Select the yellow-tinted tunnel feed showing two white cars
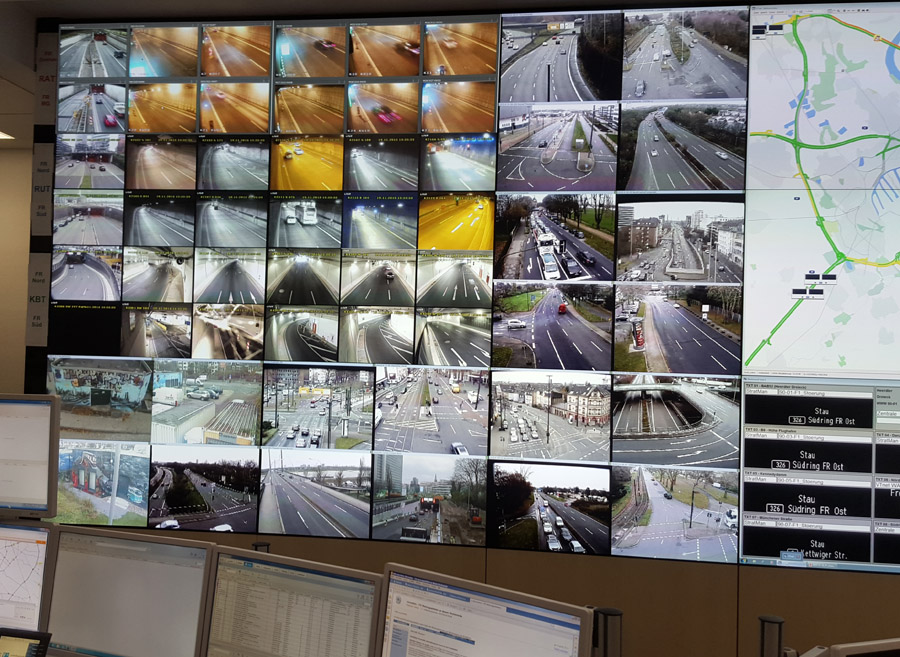Viewport: 900px width, 657px height. pos(306,164)
